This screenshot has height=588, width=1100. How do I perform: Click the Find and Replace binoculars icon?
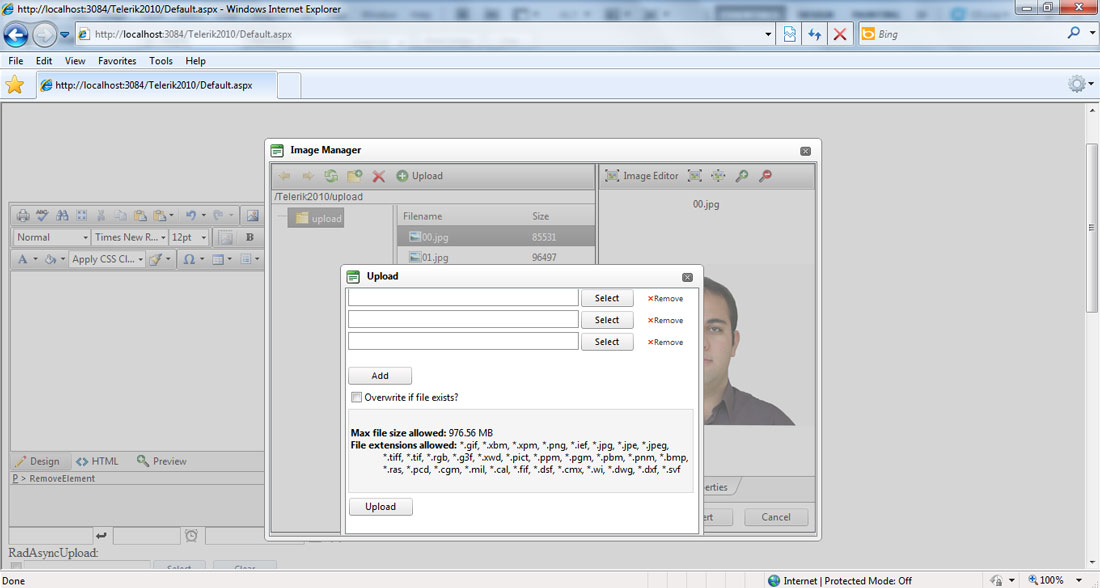62,215
